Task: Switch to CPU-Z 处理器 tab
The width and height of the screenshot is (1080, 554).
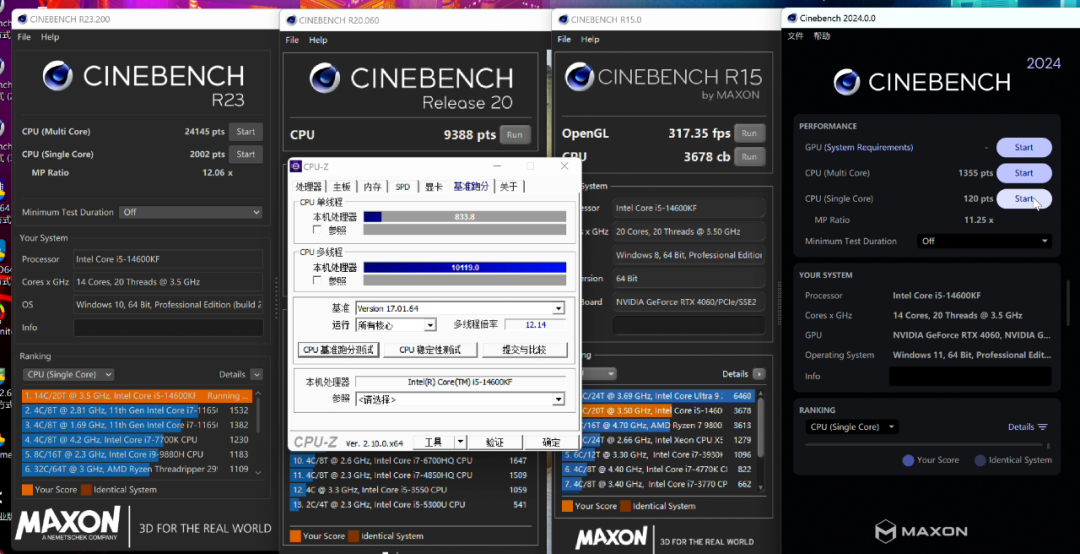Action: tap(309, 187)
